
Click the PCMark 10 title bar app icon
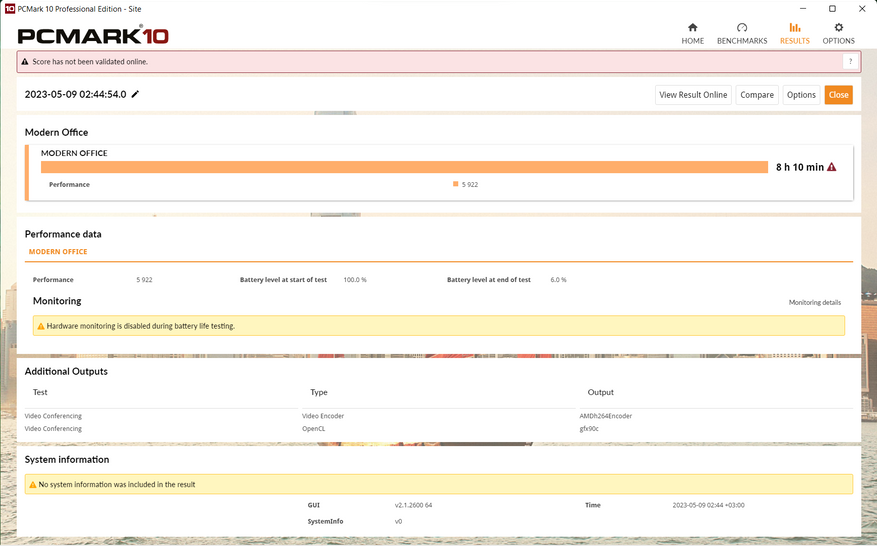point(10,8)
